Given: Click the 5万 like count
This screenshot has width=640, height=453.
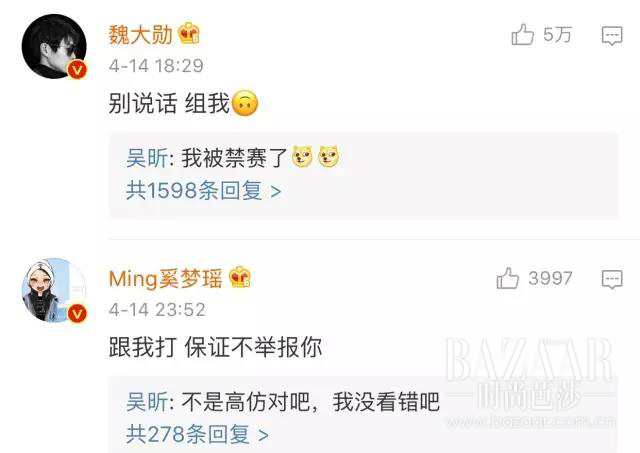Looking at the screenshot, I should click(x=557, y=35).
